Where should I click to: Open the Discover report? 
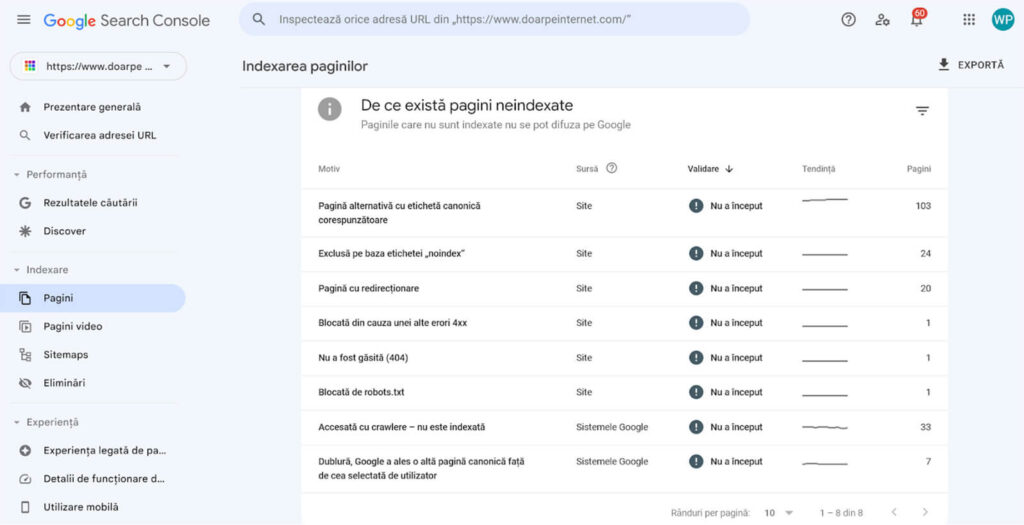pyautogui.click(x=65, y=231)
